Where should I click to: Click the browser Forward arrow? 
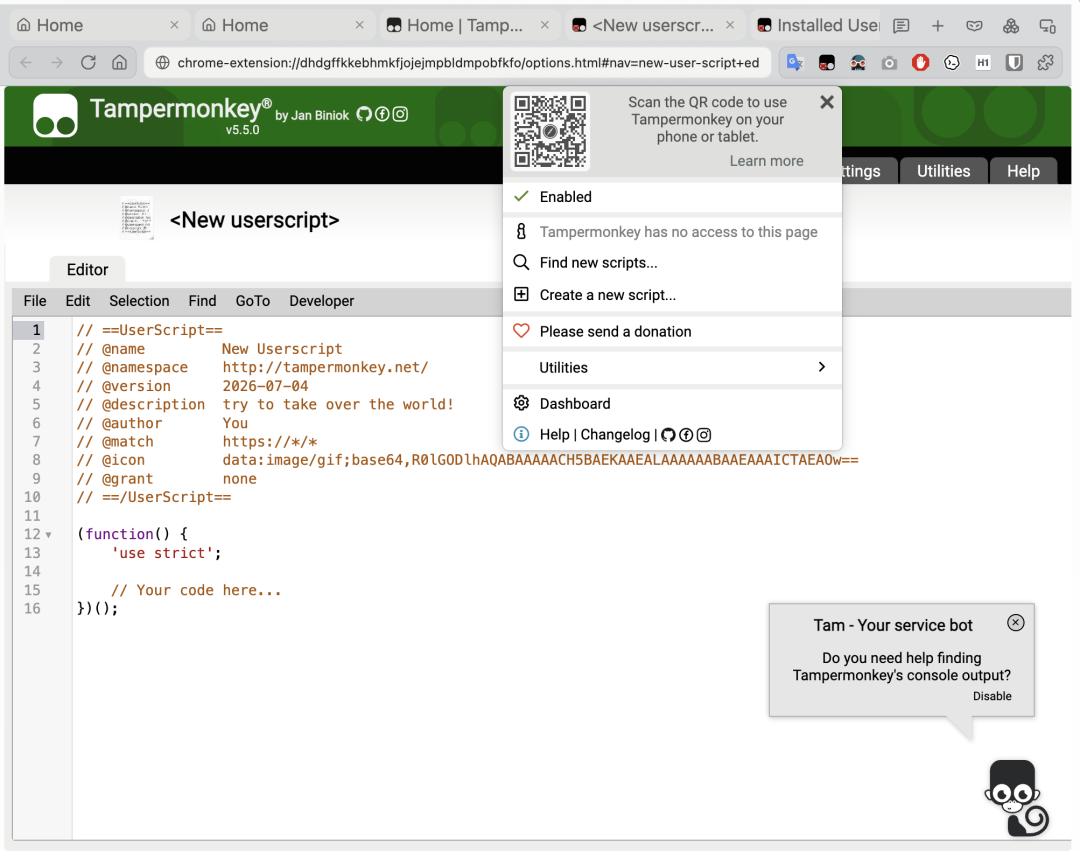tap(57, 63)
